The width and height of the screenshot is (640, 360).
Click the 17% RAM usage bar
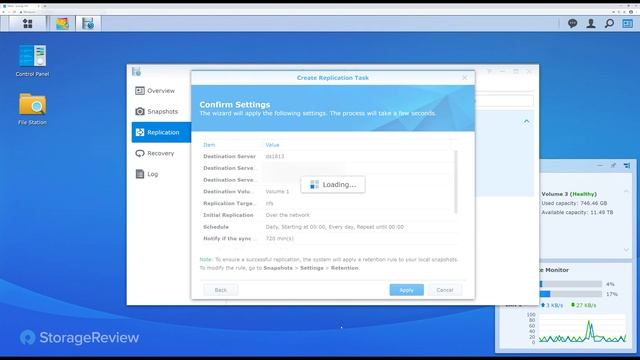(571, 294)
